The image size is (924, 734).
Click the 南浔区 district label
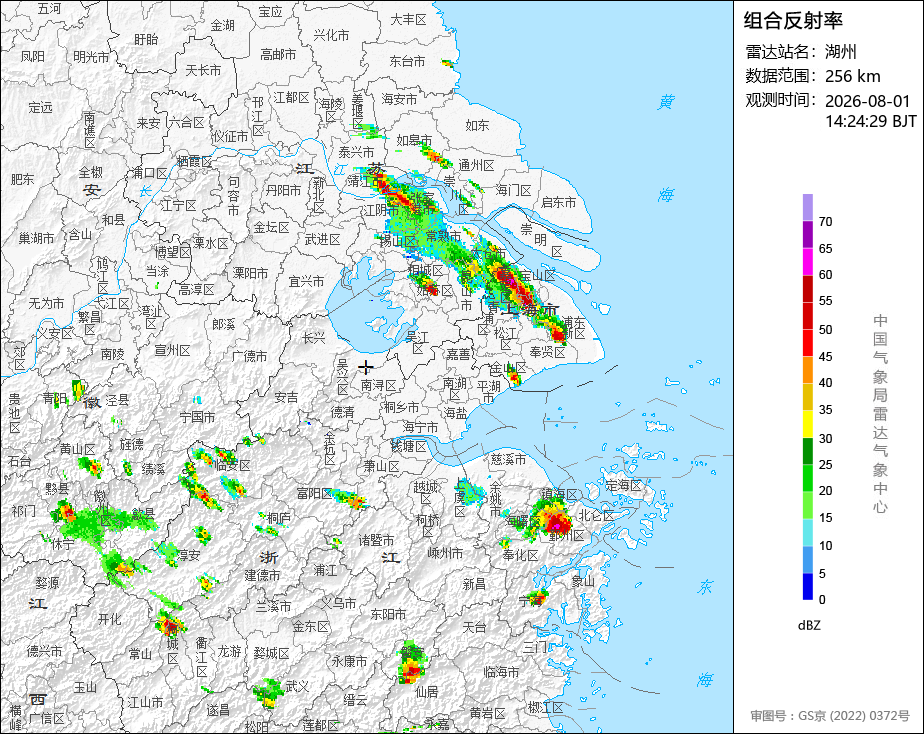coord(378,385)
